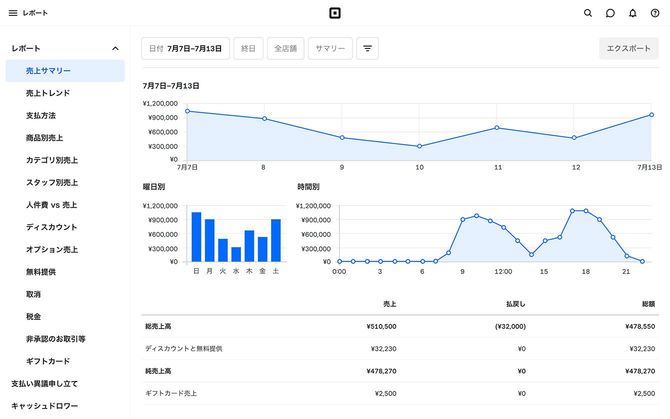Click the 18 o'clock data point in 時間別 chart

(586, 211)
